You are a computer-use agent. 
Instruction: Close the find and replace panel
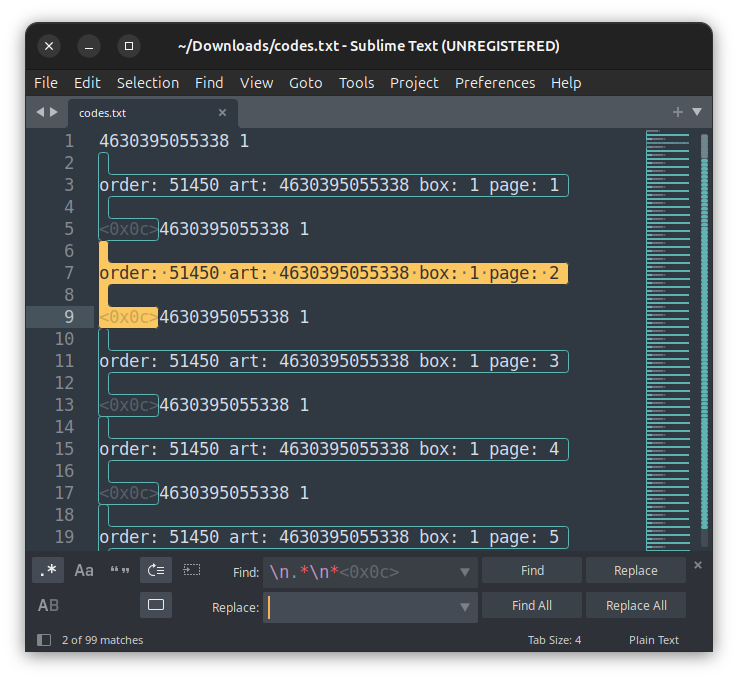698,566
